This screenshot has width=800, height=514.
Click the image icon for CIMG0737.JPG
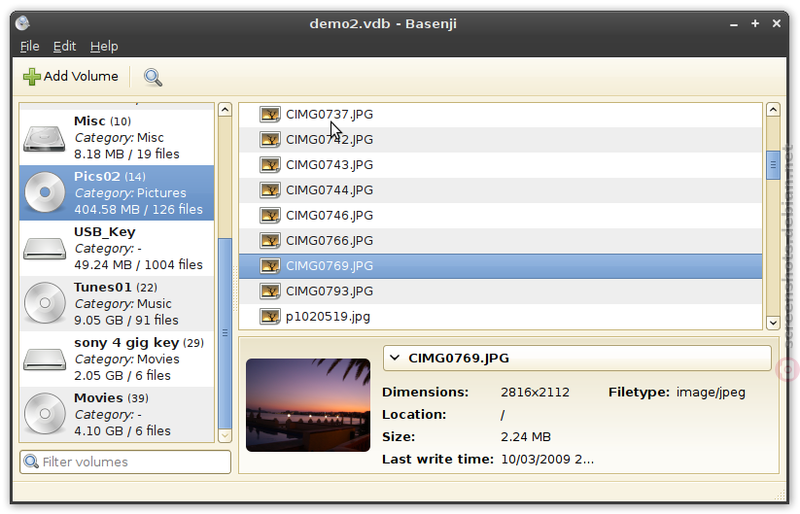click(270, 114)
